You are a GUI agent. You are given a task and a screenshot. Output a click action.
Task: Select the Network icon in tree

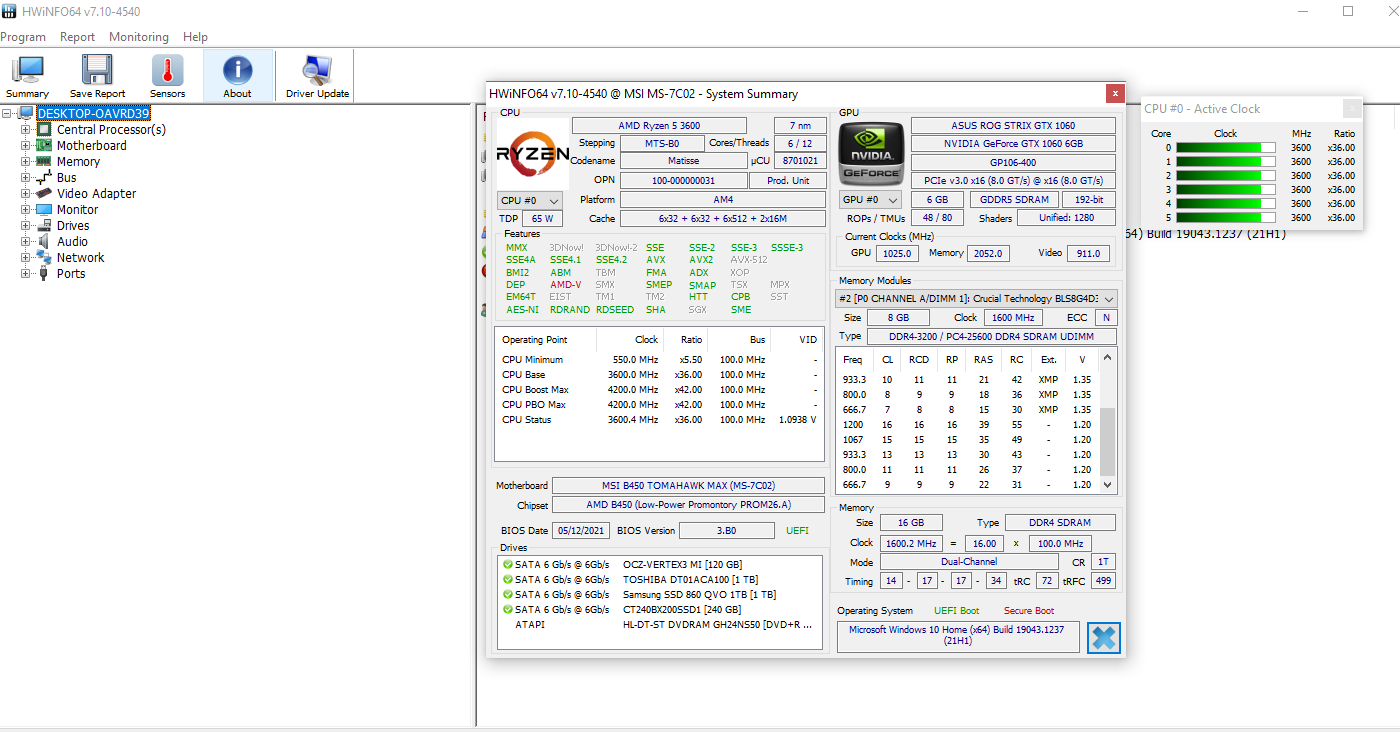[44, 257]
